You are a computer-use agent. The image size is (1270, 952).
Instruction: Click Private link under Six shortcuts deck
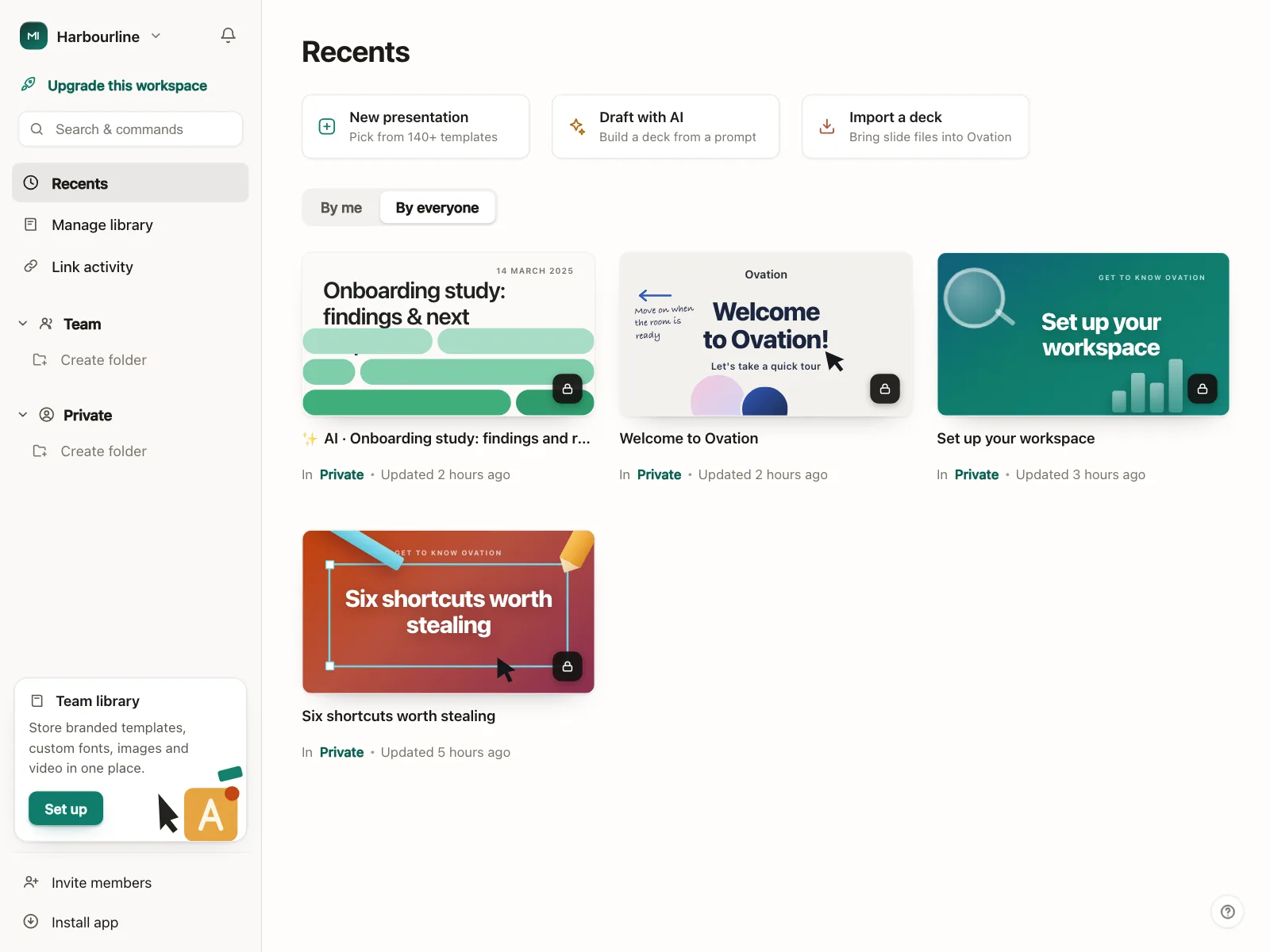click(x=341, y=752)
